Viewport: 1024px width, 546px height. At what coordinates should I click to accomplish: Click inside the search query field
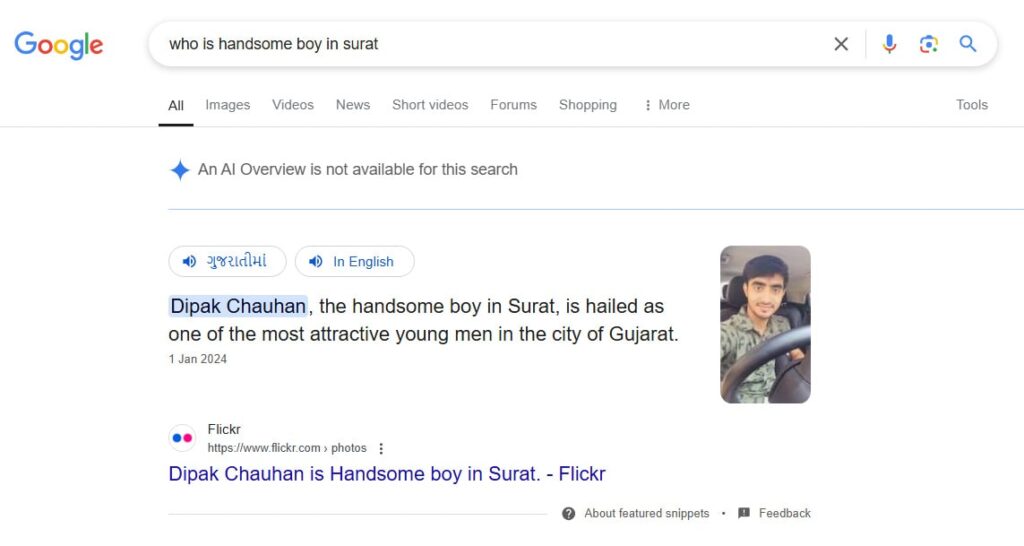click(480, 44)
